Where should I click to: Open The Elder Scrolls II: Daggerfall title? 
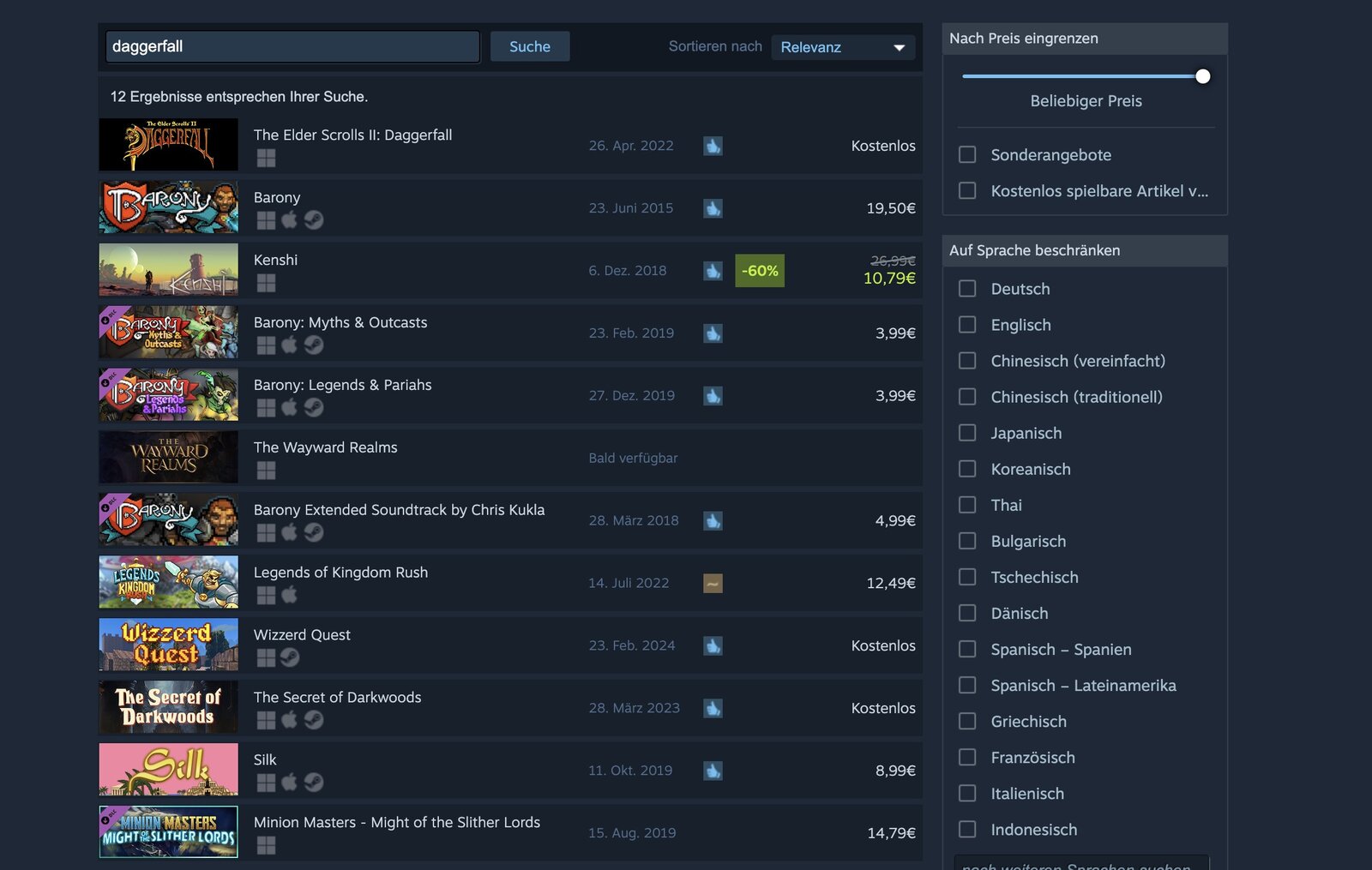(352, 135)
